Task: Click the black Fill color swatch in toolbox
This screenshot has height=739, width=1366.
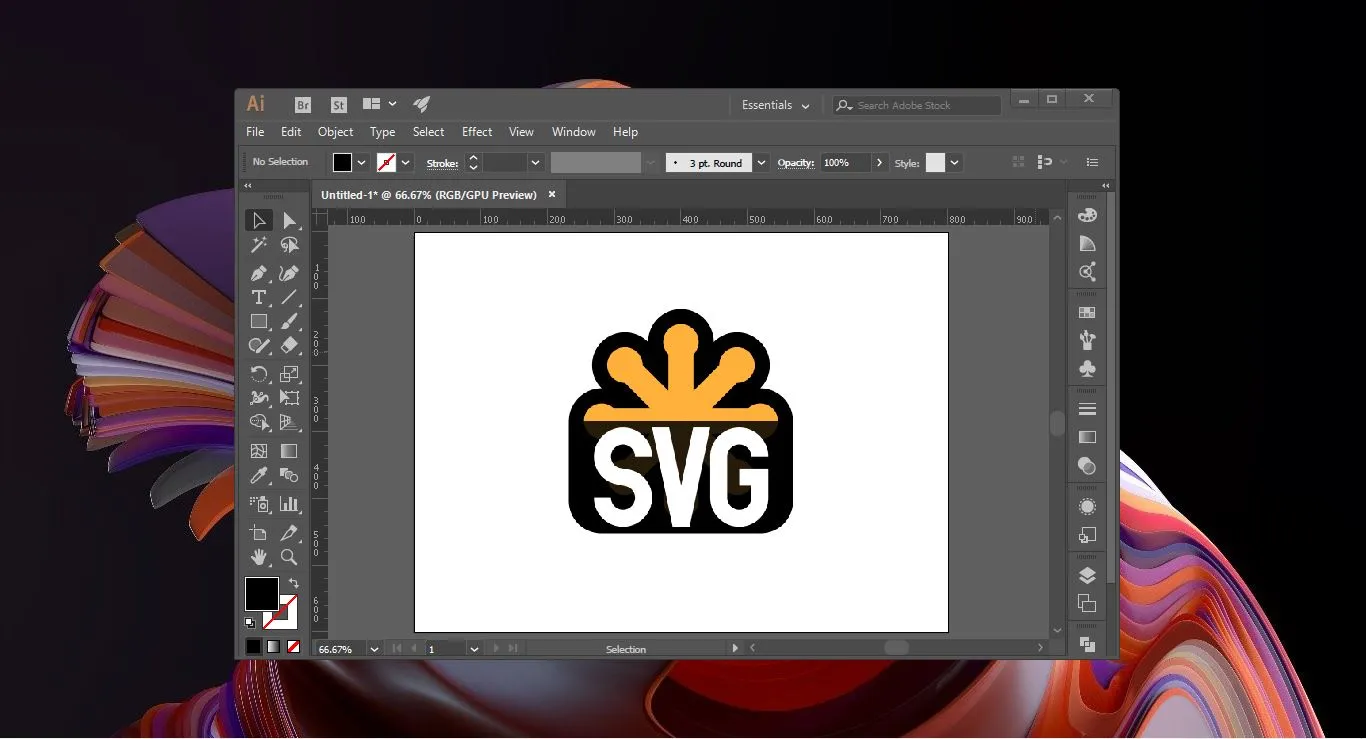Action: point(261,593)
